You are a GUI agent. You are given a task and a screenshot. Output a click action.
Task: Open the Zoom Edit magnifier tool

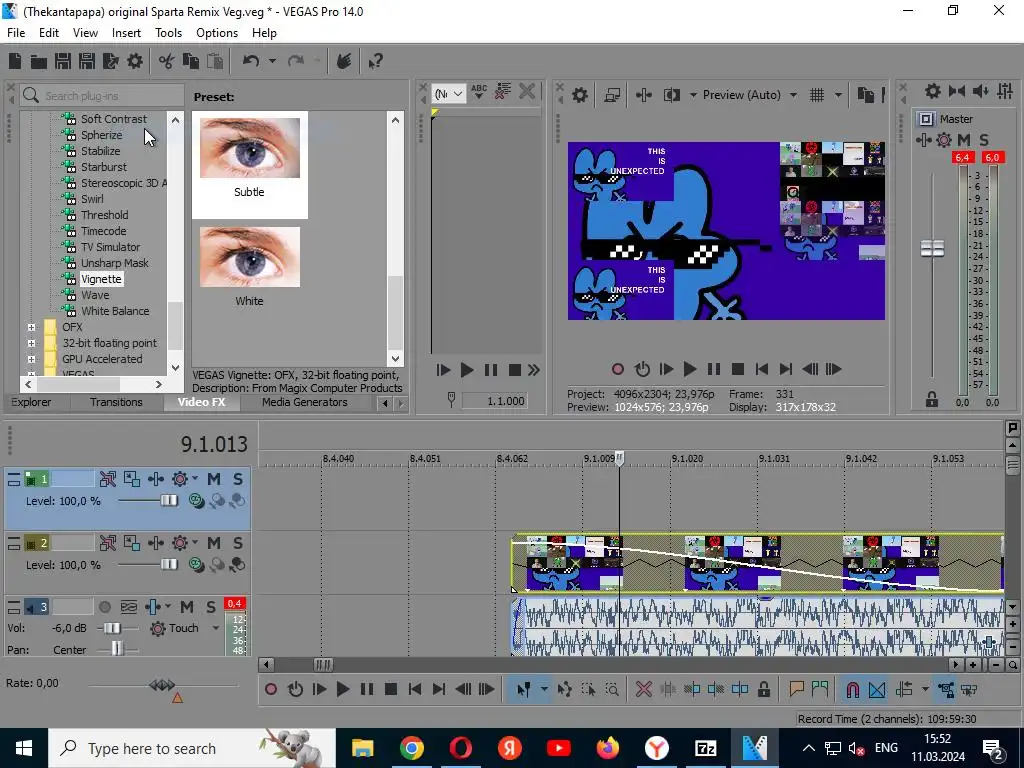[x=612, y=689]
